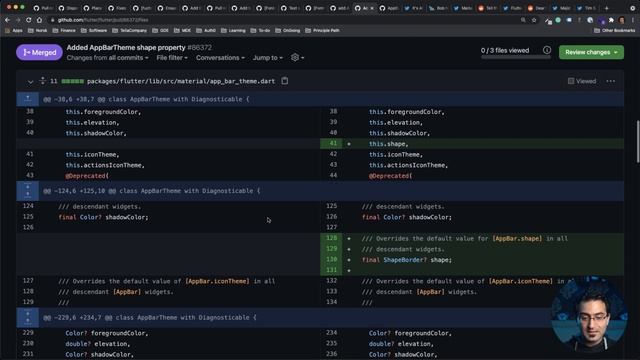Open the files viewed info icon
The width and height of the screenshot is (640, 360).
click(547, 50)
